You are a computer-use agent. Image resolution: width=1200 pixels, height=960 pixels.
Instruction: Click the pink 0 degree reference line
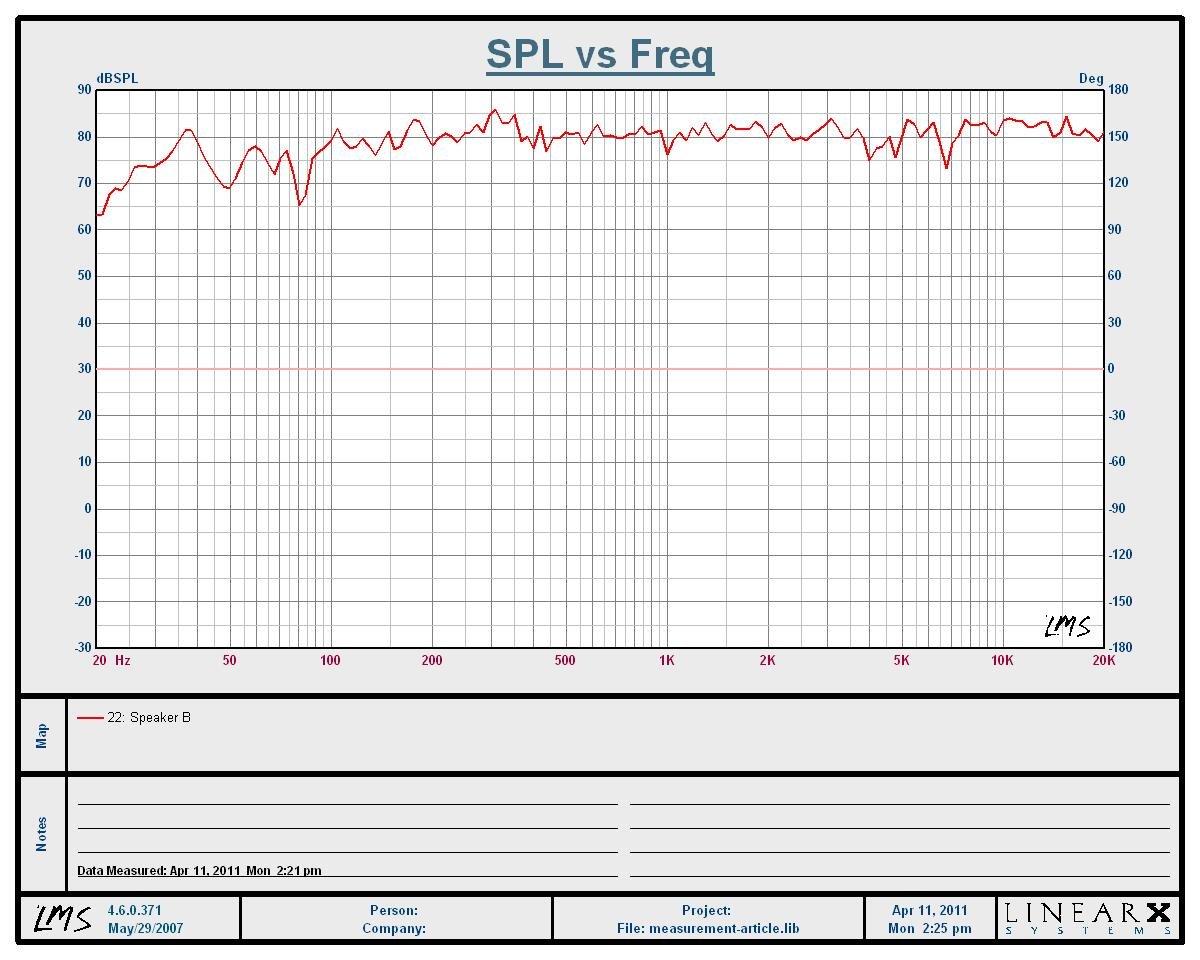600,369
